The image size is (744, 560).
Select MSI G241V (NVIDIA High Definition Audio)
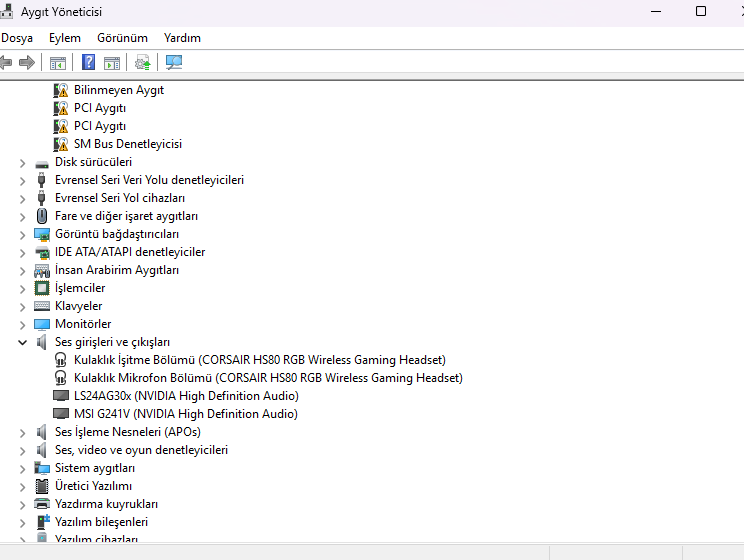(186, 414)
